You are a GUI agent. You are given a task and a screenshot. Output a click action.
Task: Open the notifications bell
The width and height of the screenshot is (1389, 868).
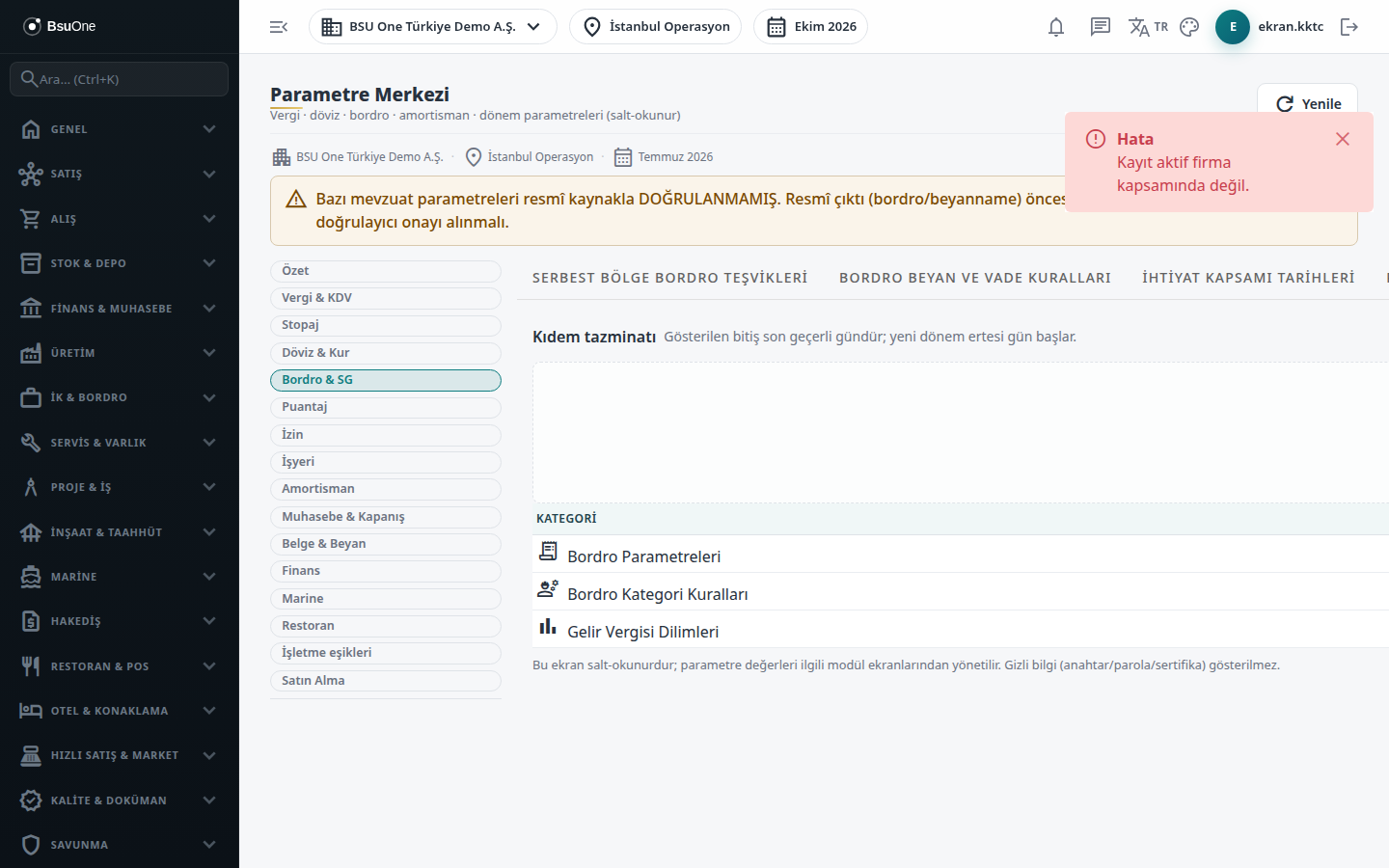1056,27
